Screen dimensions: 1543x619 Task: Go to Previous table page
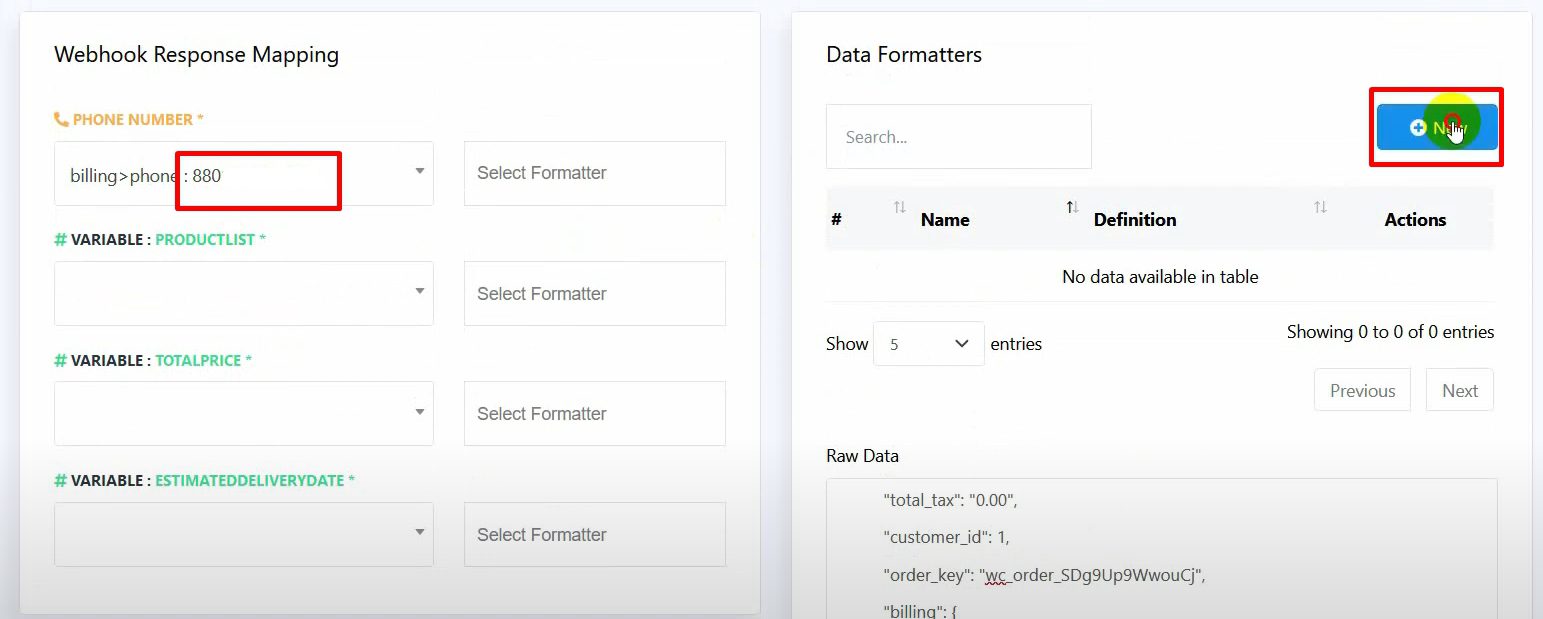click(x=1362, y=391)
